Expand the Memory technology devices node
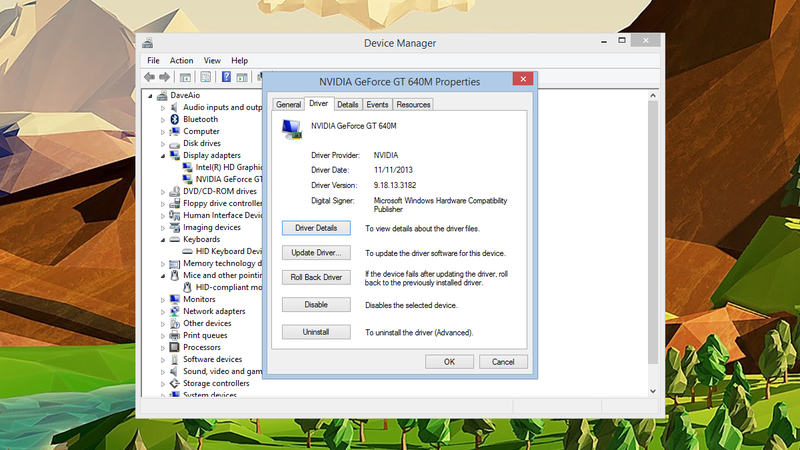The height and width of the screenshot is (450, 800). point(163,264)
